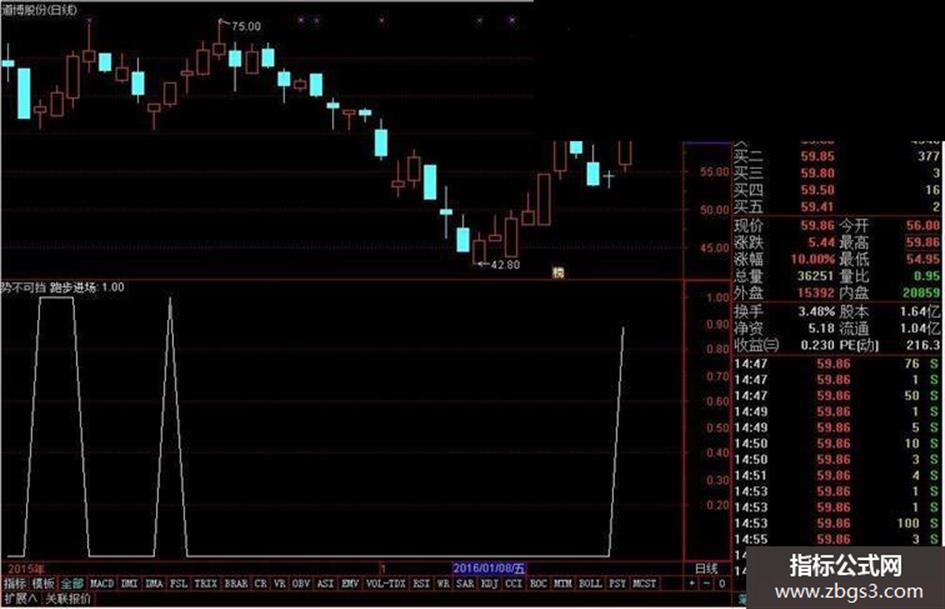
Task: Switch indicator to TRIX
Action: coord(206,584)
